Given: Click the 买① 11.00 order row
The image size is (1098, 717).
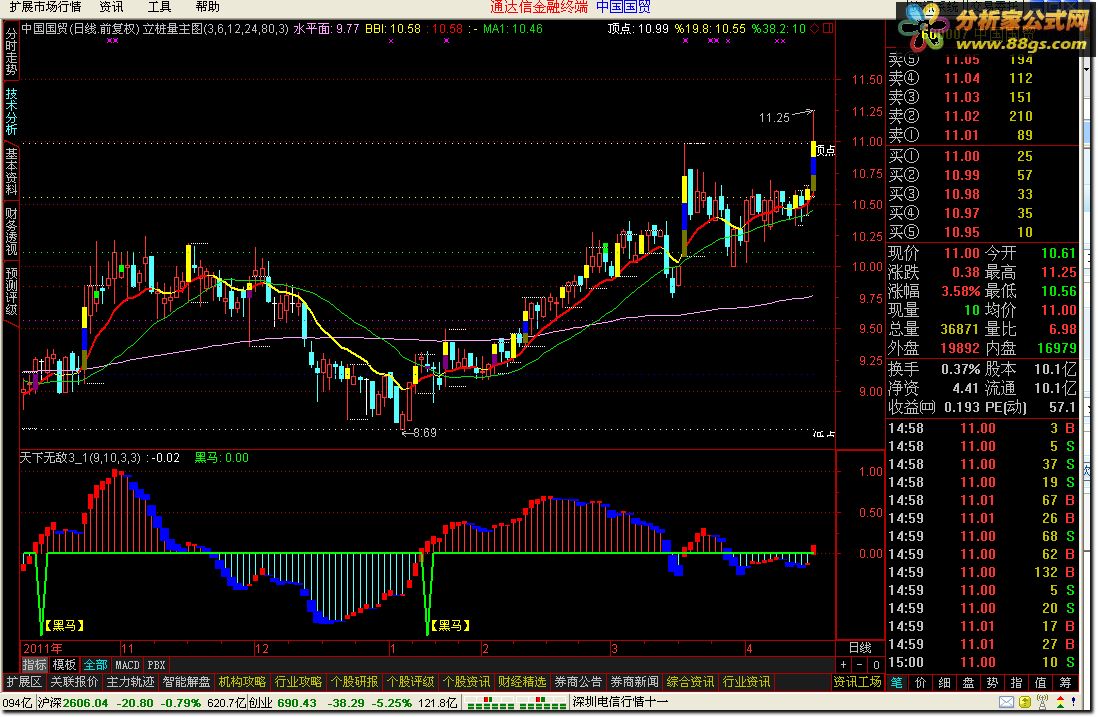Looking at the screenshot, I should tap(982, 156).
